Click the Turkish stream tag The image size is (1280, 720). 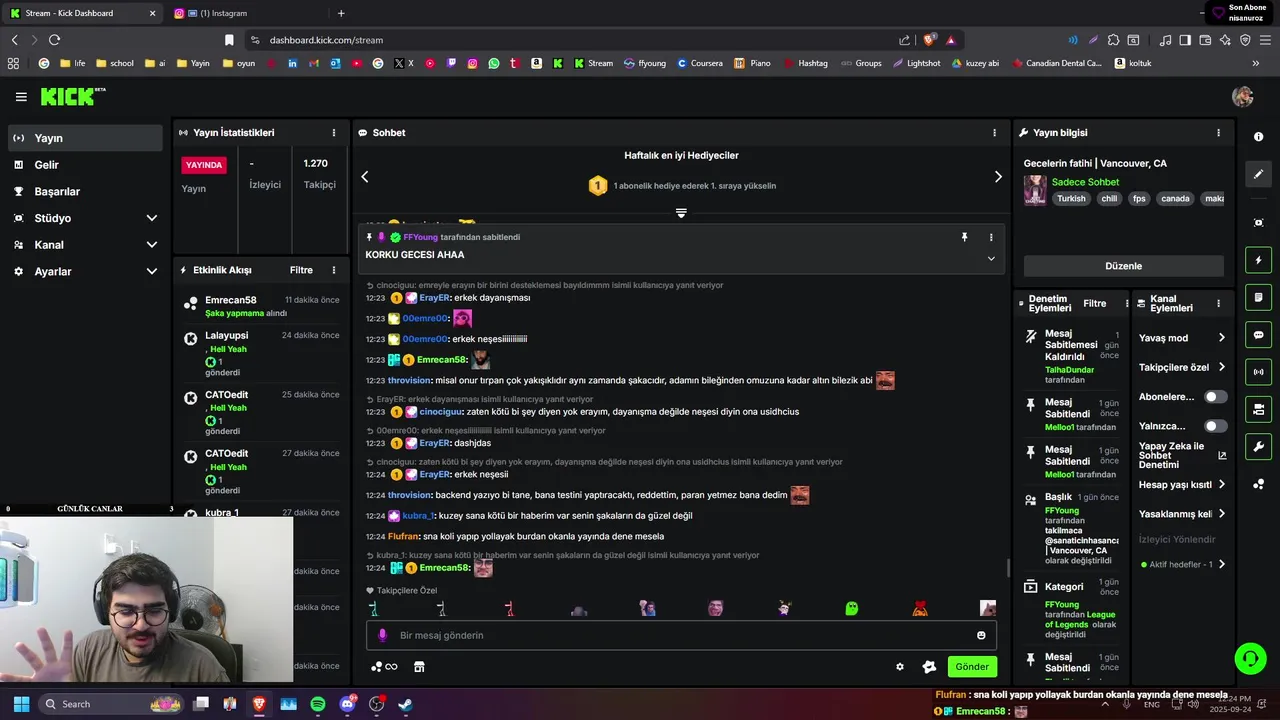(x=1071, y=198)
